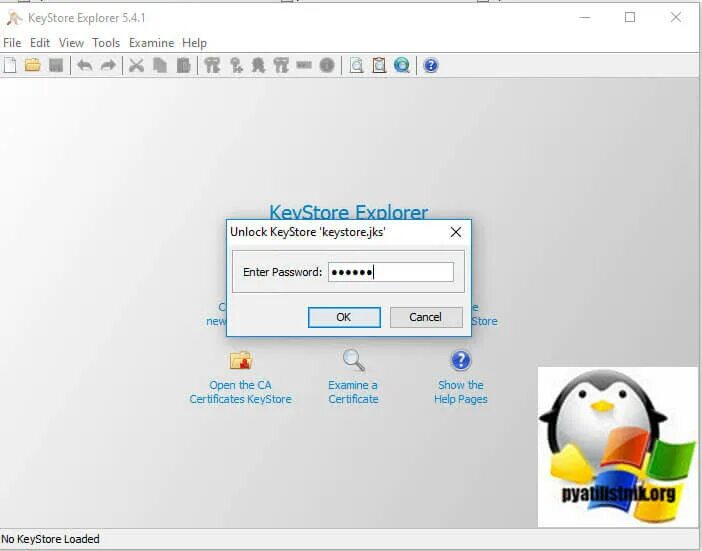Open the Tools menu

pyautogui.click(x=106, y=43)
